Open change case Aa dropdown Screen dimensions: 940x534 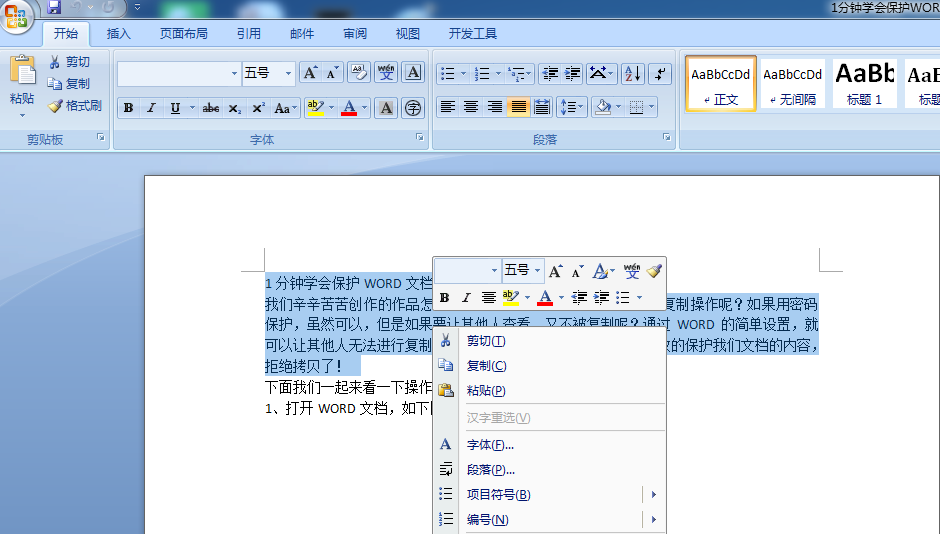pyautogui.click(x=285, y=108)
